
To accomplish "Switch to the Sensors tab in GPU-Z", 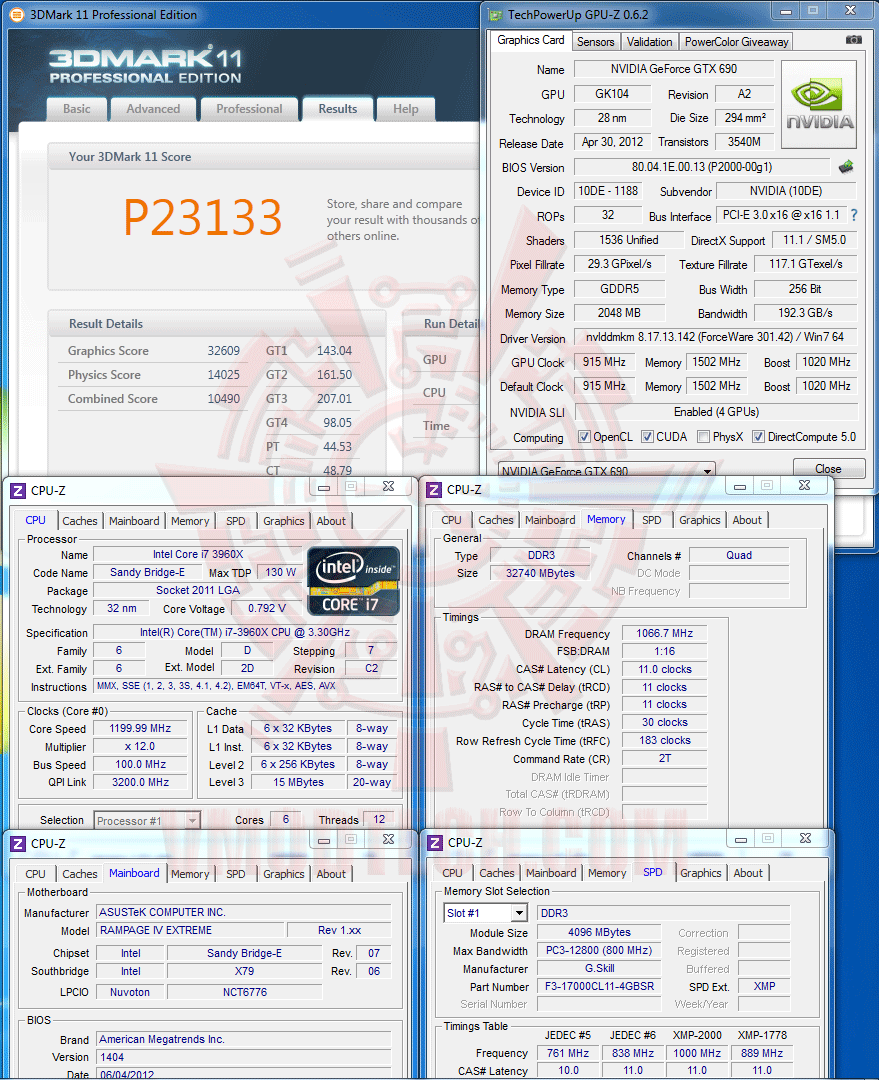I will click(595, 42).
